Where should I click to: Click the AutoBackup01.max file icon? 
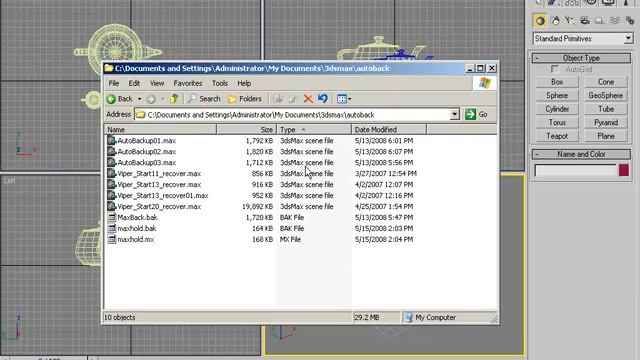coord(111,140)
